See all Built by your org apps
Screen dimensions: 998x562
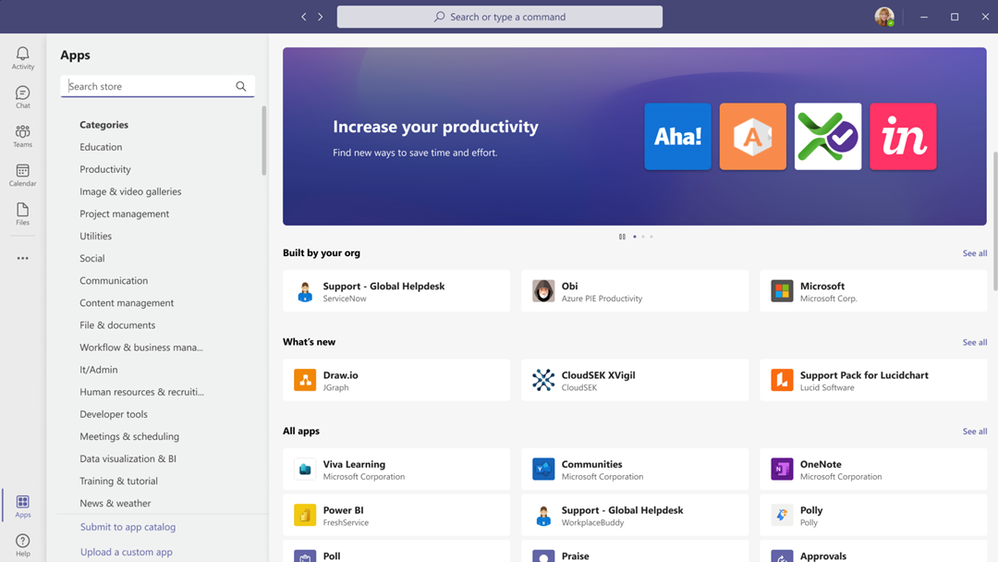click(974, 253)
